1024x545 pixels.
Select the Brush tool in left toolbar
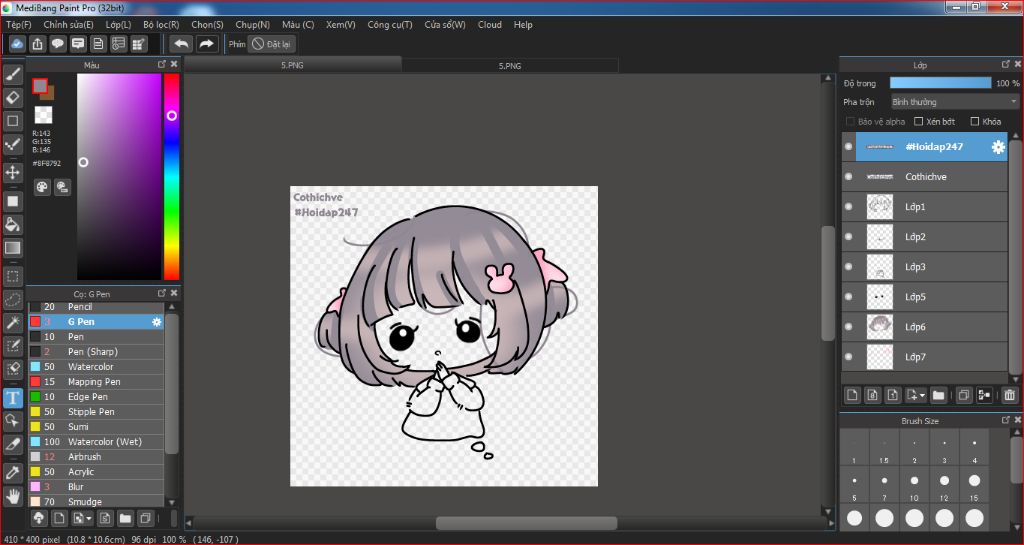[12, 75]
